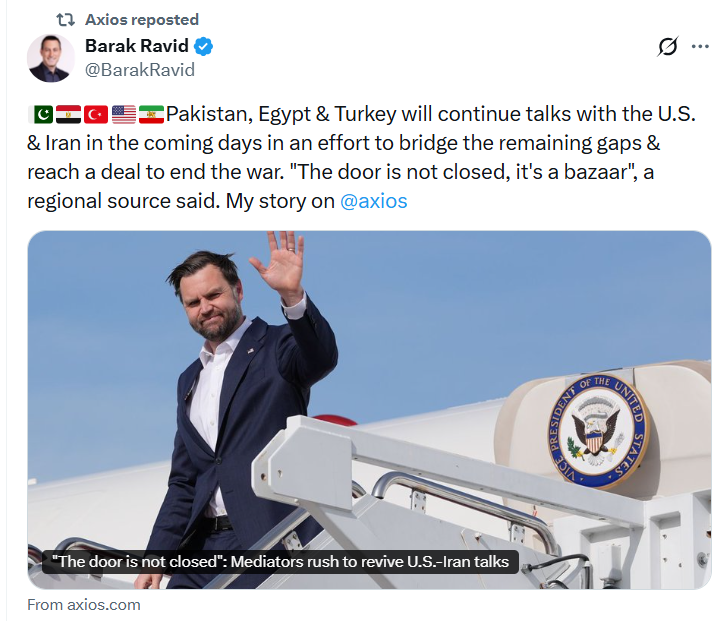Follow the @axios mention link
This screenshot has width=725, height=621.
point(374,200)
